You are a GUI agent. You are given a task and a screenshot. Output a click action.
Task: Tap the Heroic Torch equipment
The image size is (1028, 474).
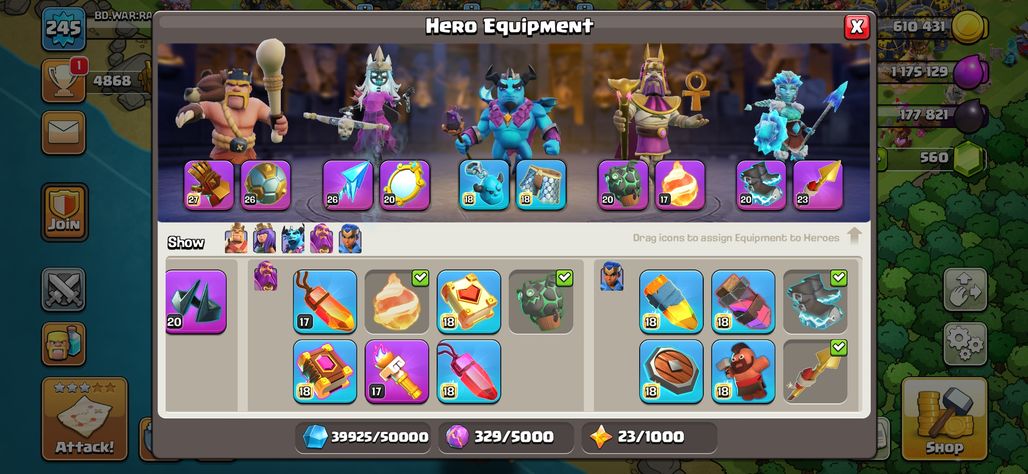click(396, 370)
